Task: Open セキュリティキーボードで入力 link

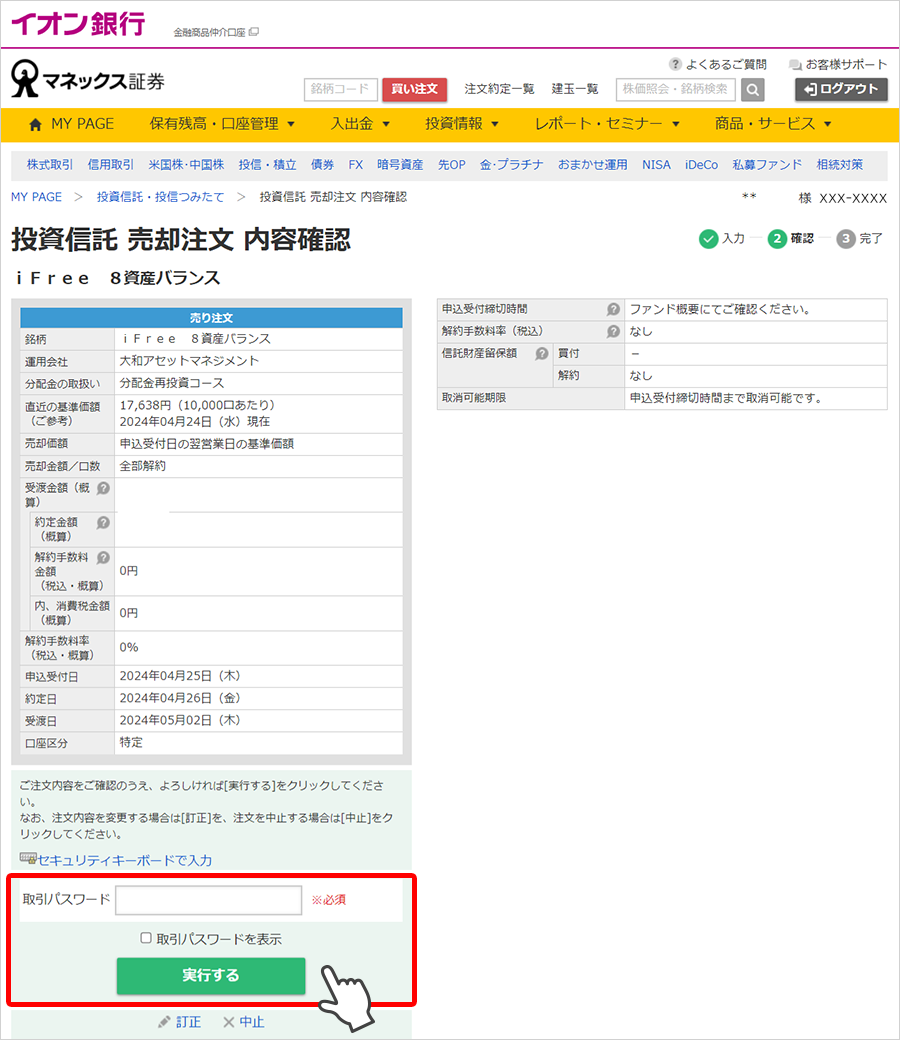Action: [x=124, y=860]
